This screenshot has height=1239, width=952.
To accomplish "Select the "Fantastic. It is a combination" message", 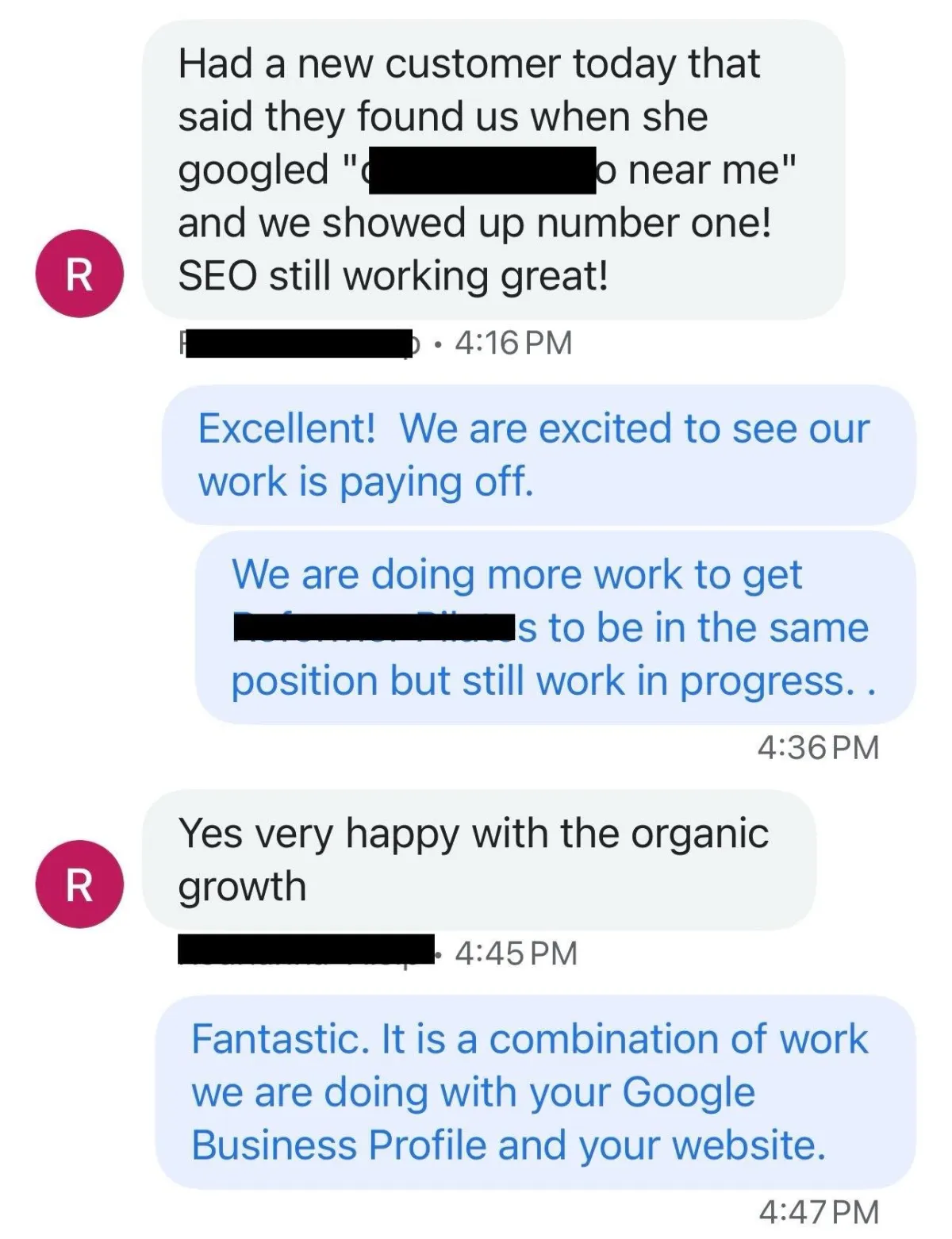I will coord(535,1091).
